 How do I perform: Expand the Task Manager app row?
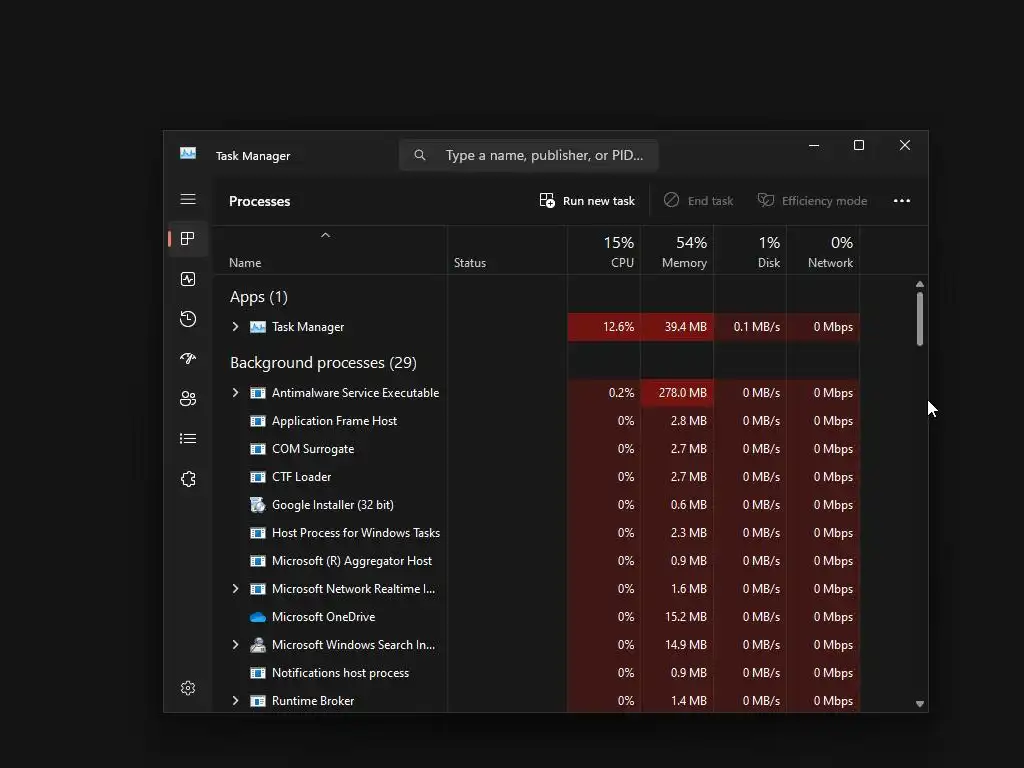tap(235, 327)
